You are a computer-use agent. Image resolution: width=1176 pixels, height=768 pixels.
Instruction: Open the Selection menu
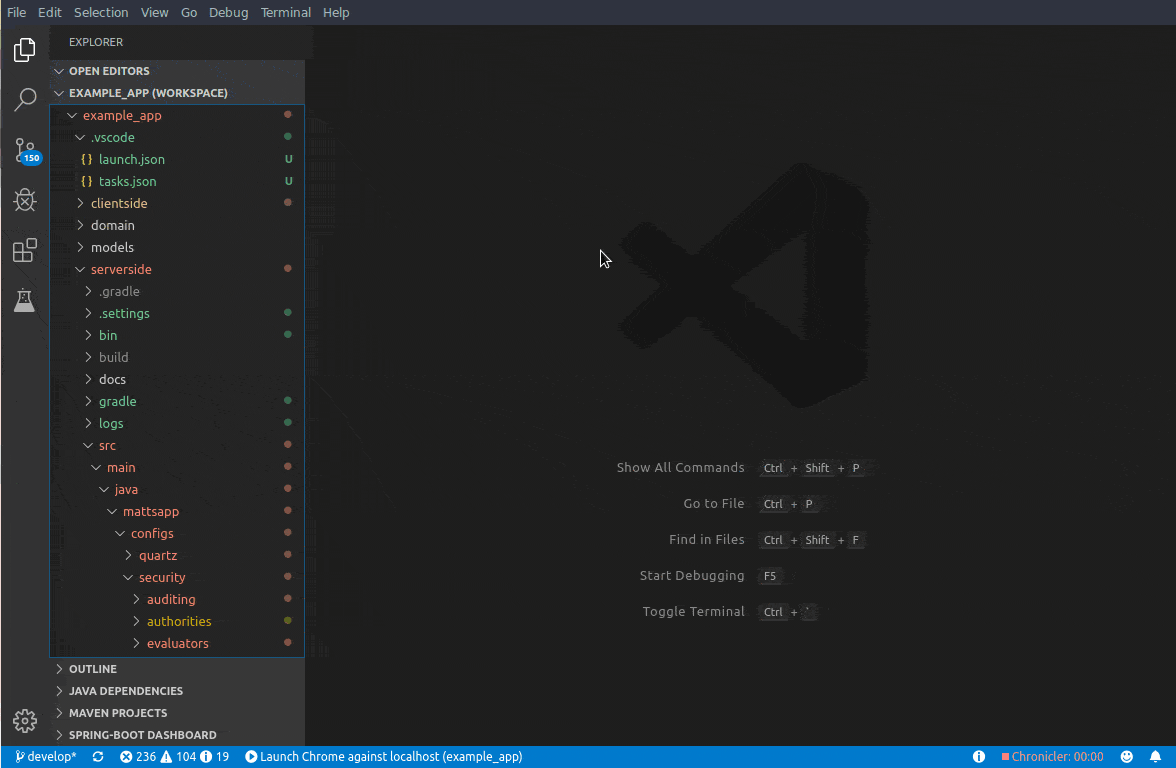[101, 12]
